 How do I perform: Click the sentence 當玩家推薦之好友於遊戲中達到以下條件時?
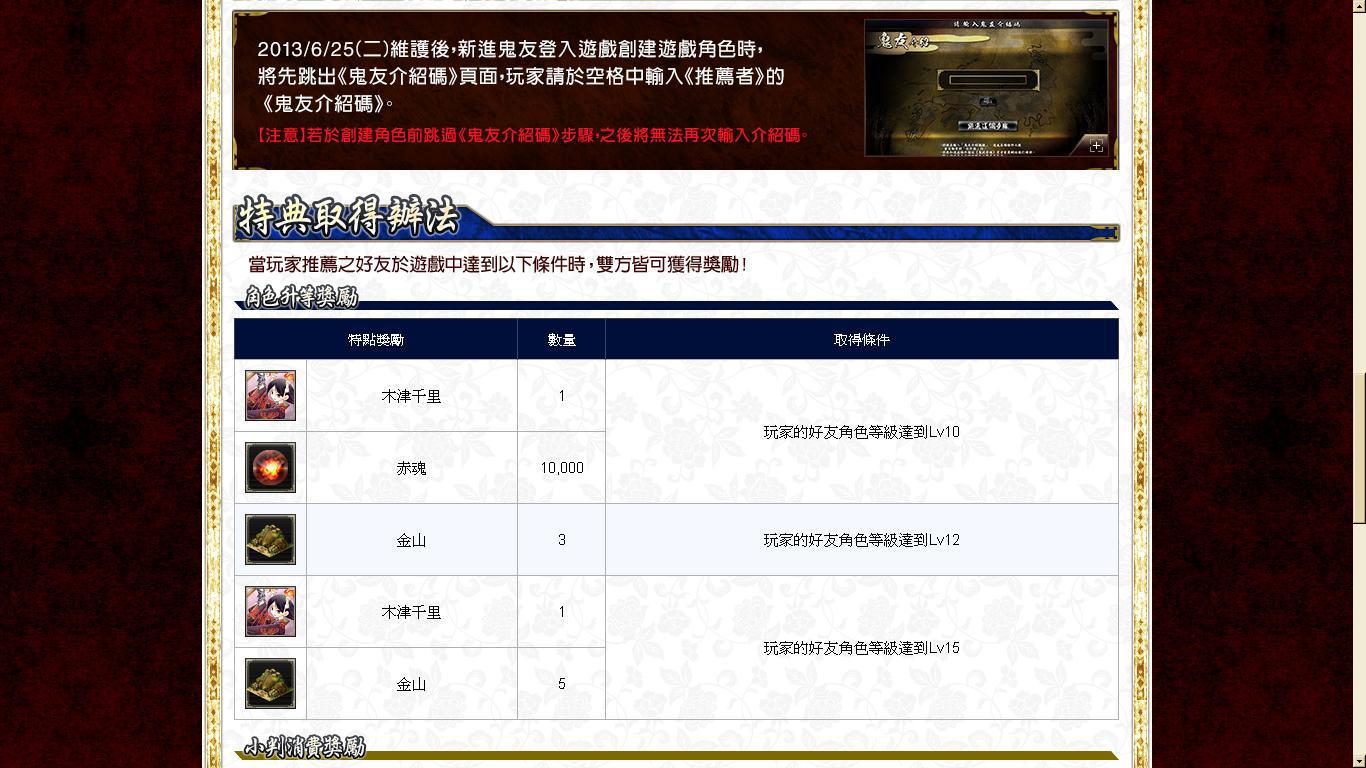tap(418, 265)
